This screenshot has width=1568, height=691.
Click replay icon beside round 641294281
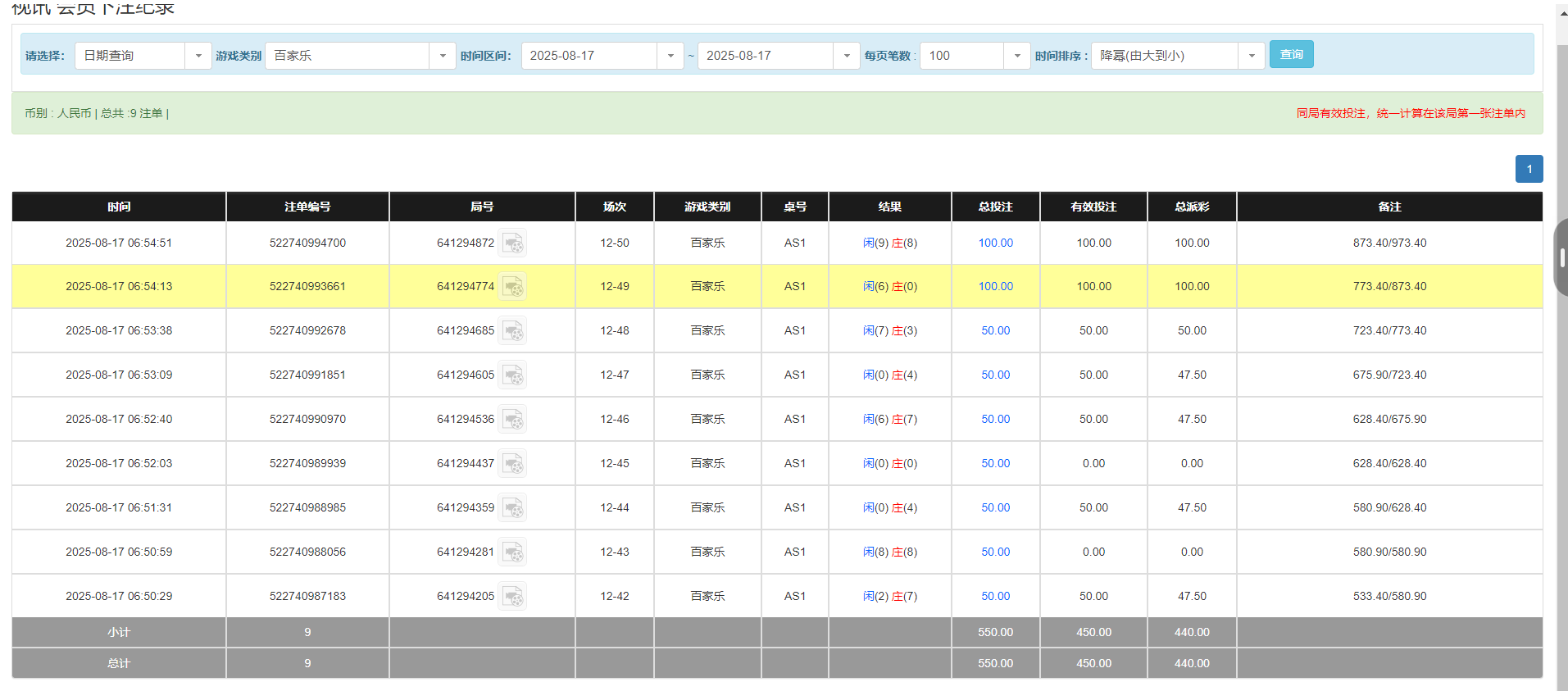point(513,552)
